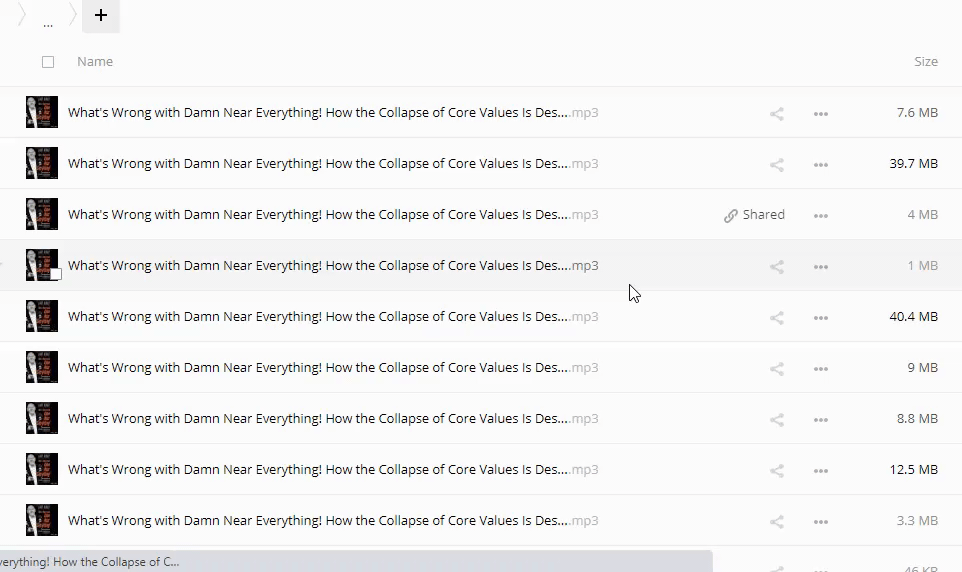Screen dimensions: 962x572
Task: Open the Shared link on the 4 MB file
Action: pos(755,215)
